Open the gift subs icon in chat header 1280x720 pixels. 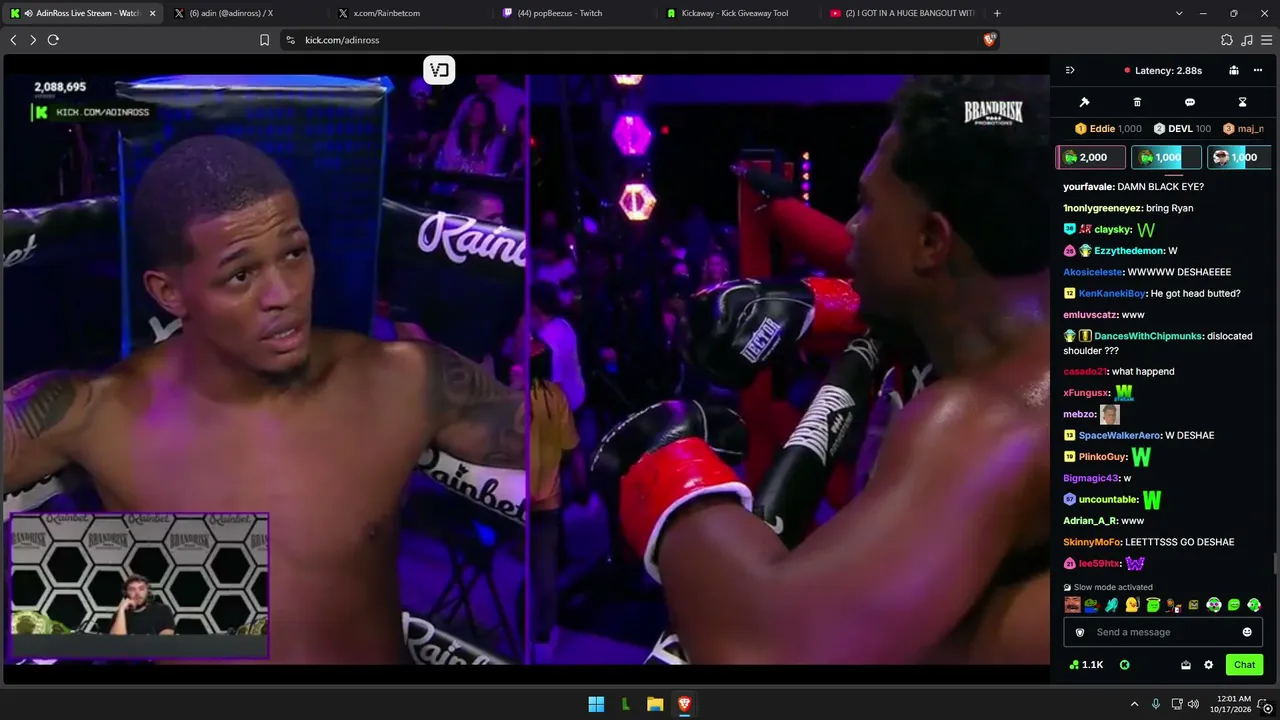pos(1234,70)
